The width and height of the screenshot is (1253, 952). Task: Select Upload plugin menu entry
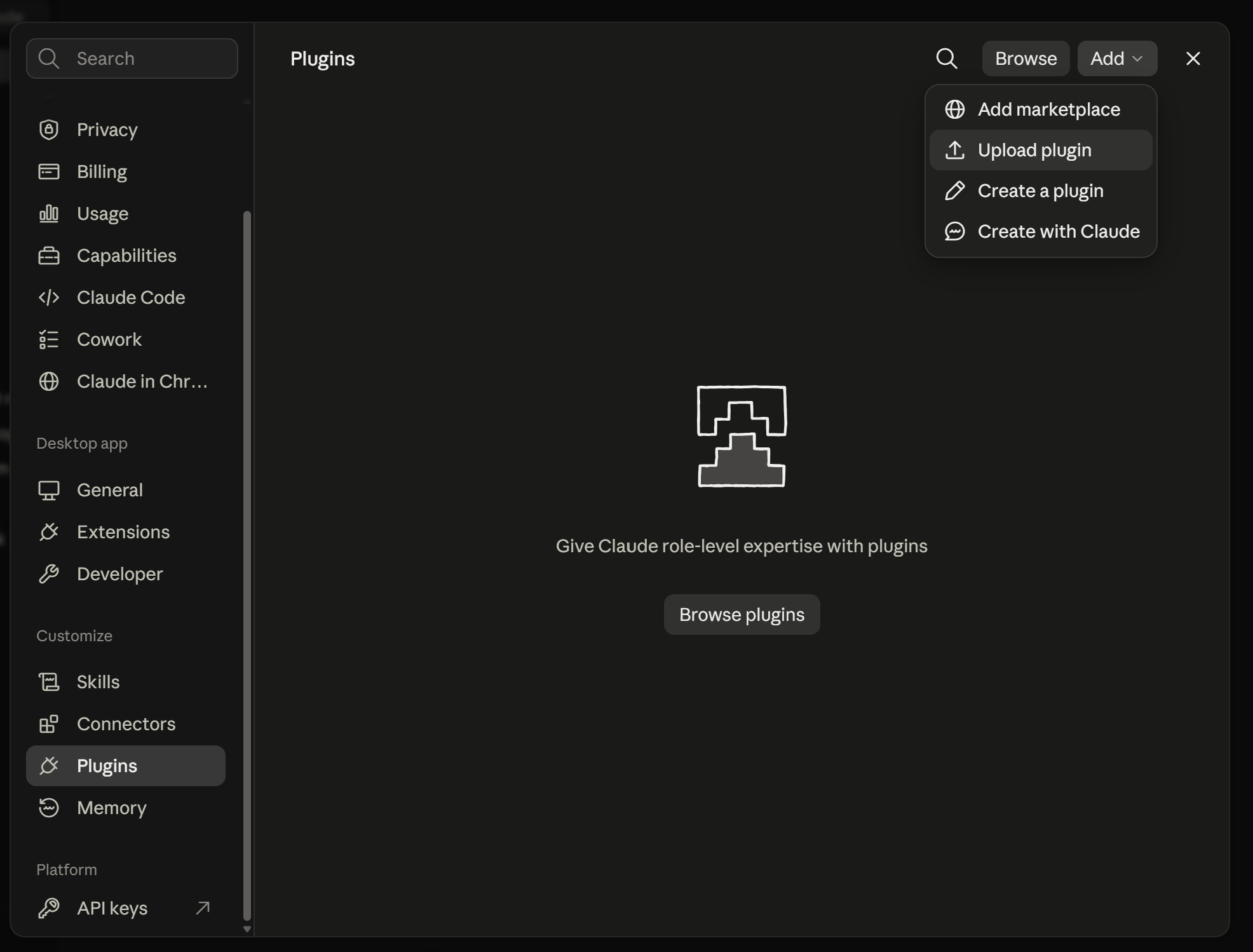click(1041, 150)
